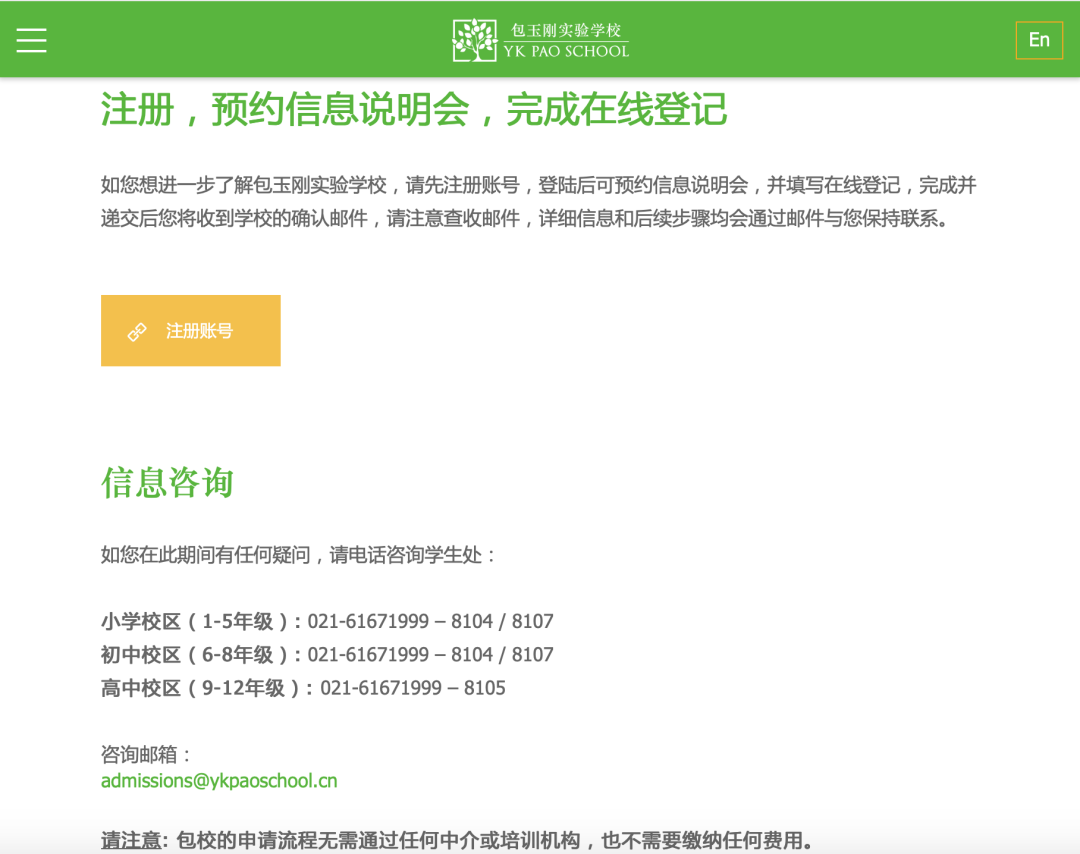Click the 小学校区（1-5年级）label
Image resolution: width=1080 pixels, height=854 pixels.
click(x=200, y=622)
